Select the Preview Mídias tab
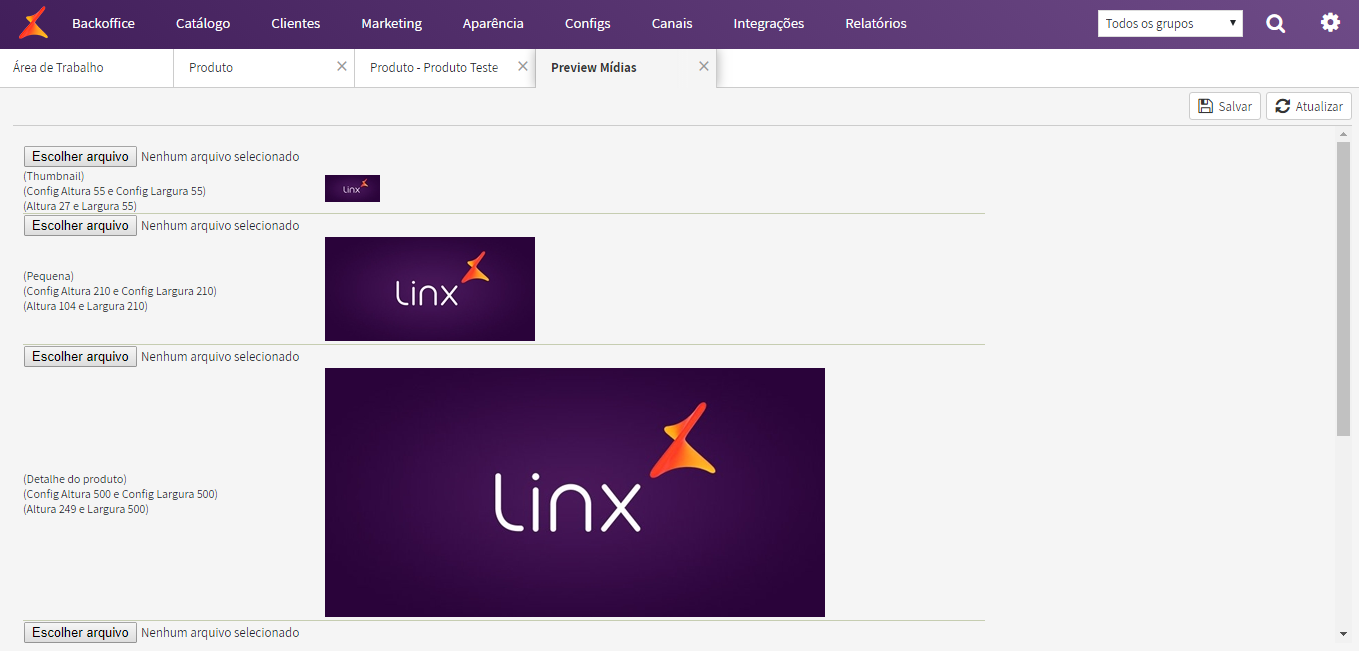 pos(626,68)
